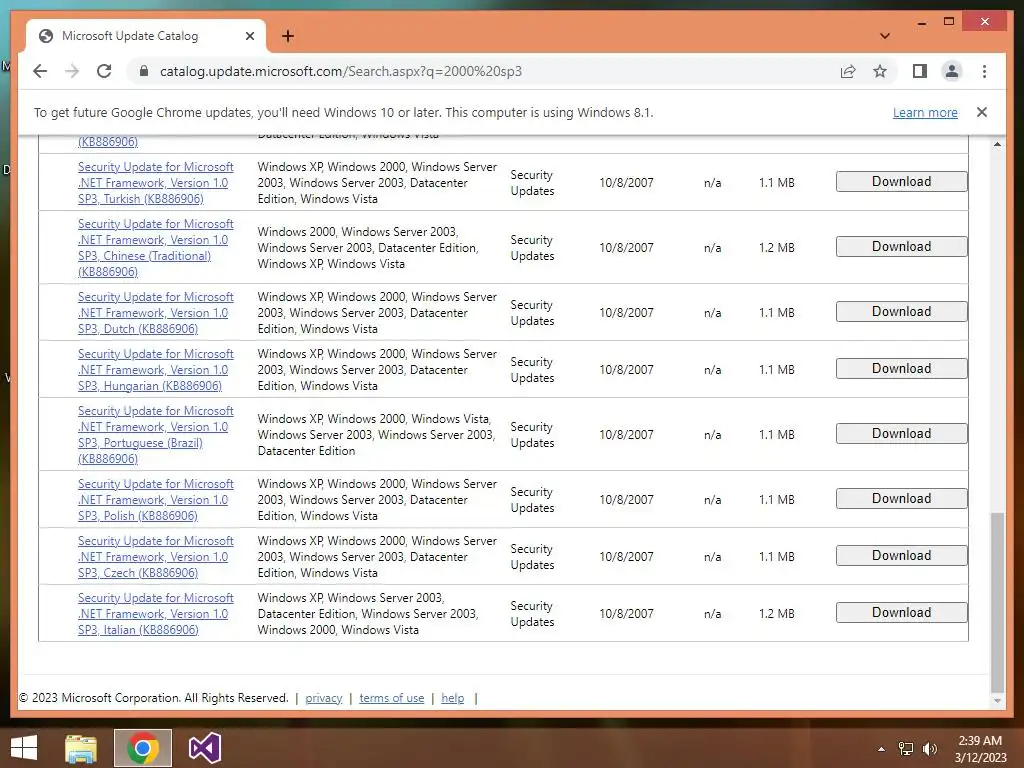Open the Italian update details link
The image size is (1024, 768).
pos(155,614)
